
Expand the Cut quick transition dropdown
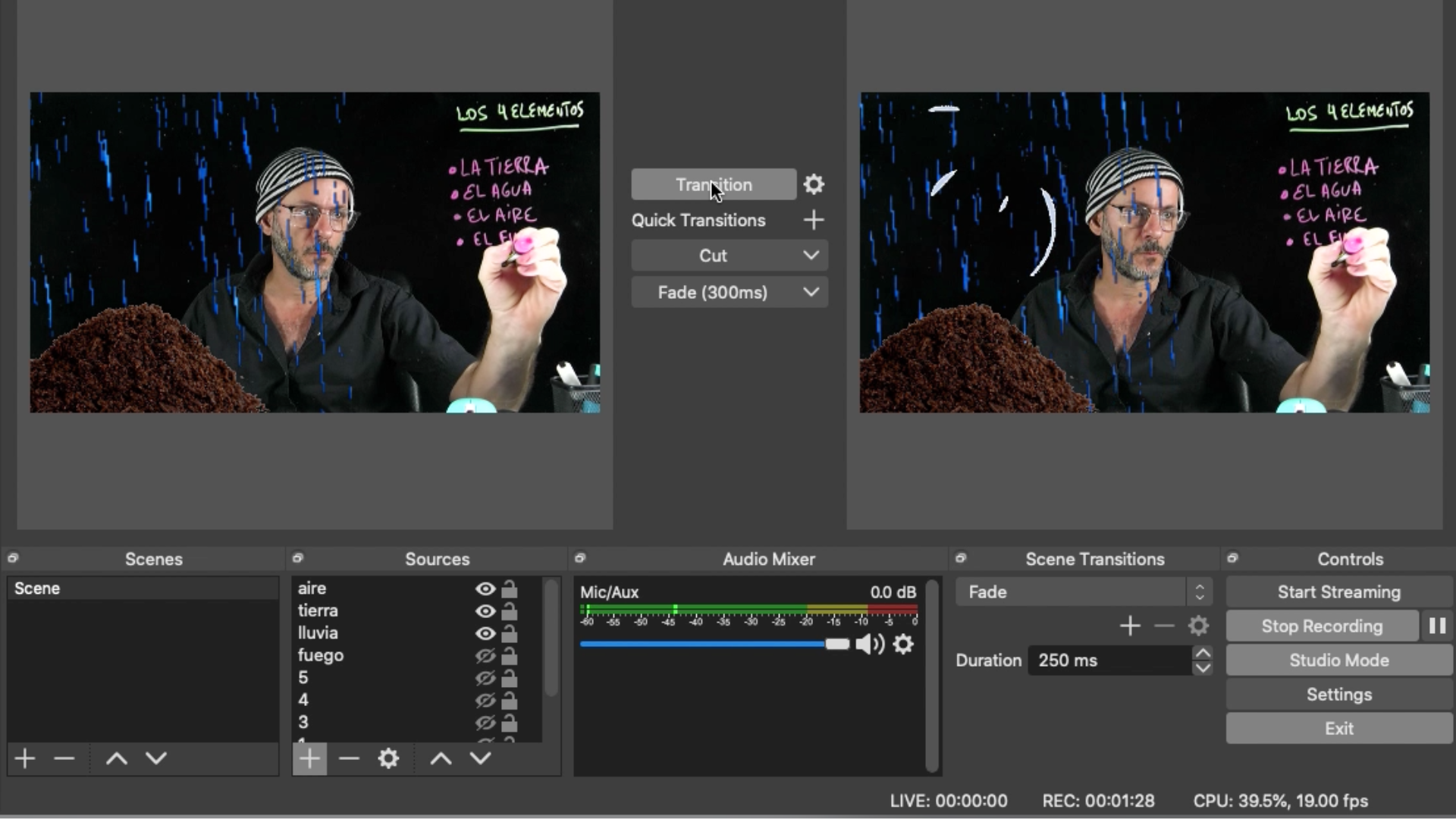(x=811, y=256)
